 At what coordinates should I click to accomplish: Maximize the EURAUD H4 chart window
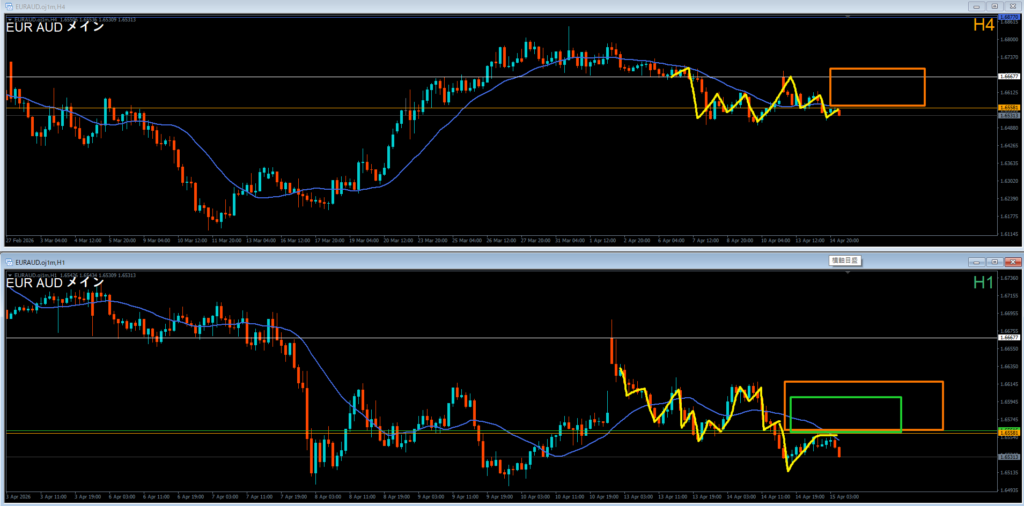pyautogui.click(x=995, y=7)
